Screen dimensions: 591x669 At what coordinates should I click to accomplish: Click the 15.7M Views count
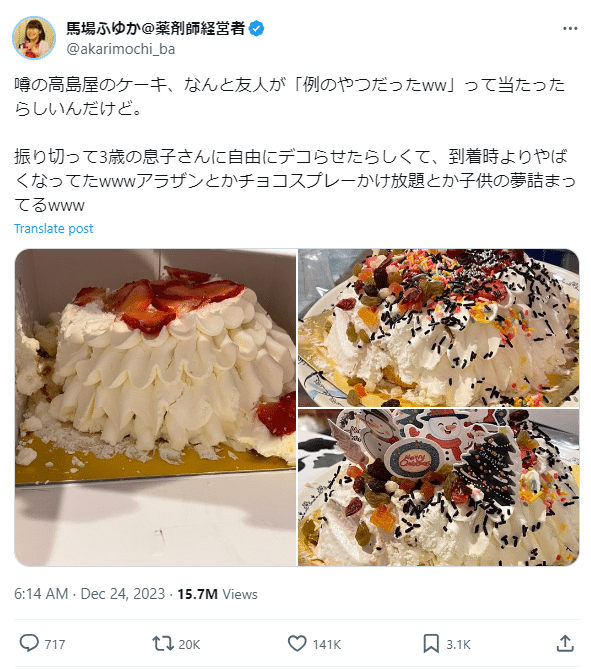218,594
